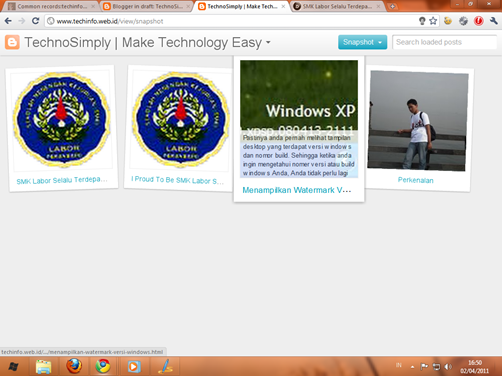502x376 pixels.
Task: Open media player from taskbar
Action: pos(133,367)
